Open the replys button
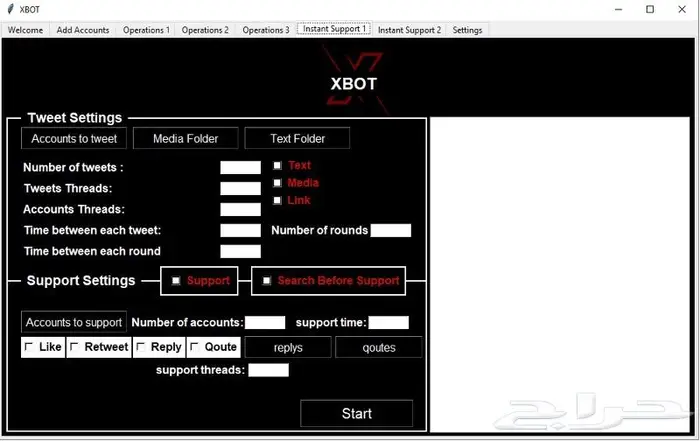The height and width of the screenshot is (441, 700). [288, 347]
